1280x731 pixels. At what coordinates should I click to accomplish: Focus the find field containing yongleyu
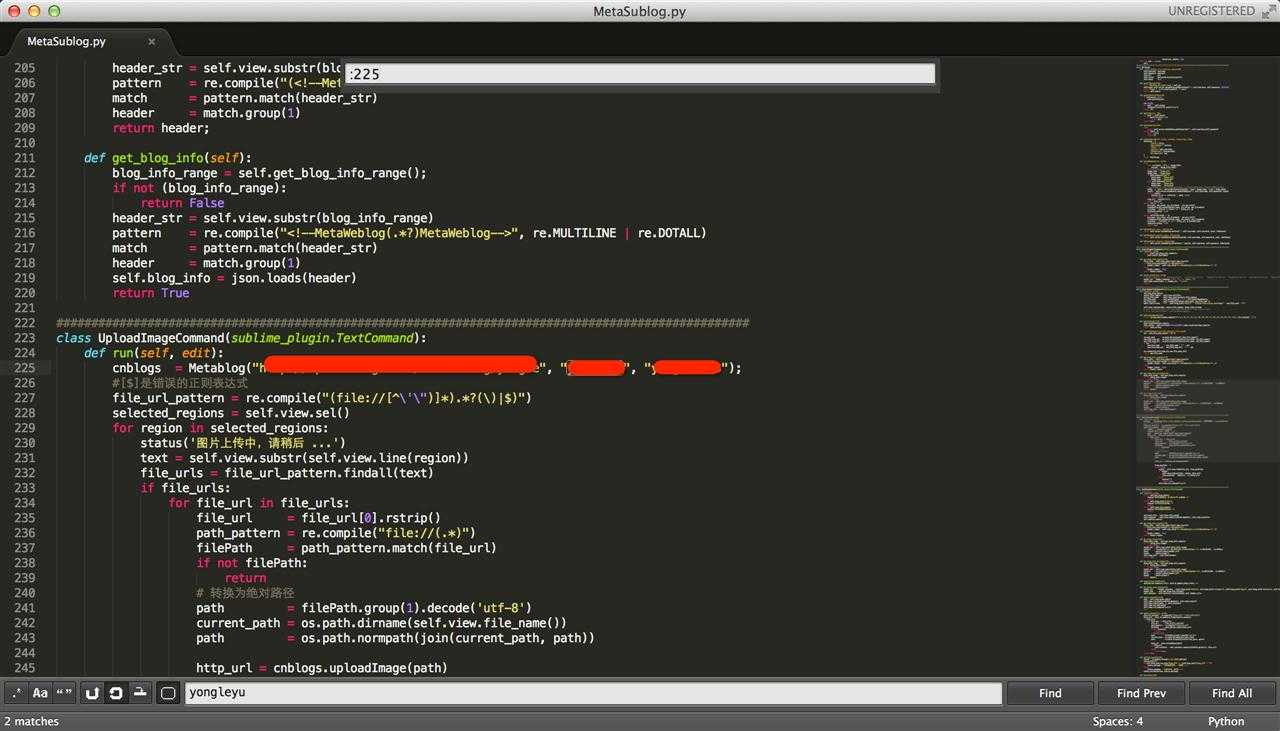pos(593,693)
